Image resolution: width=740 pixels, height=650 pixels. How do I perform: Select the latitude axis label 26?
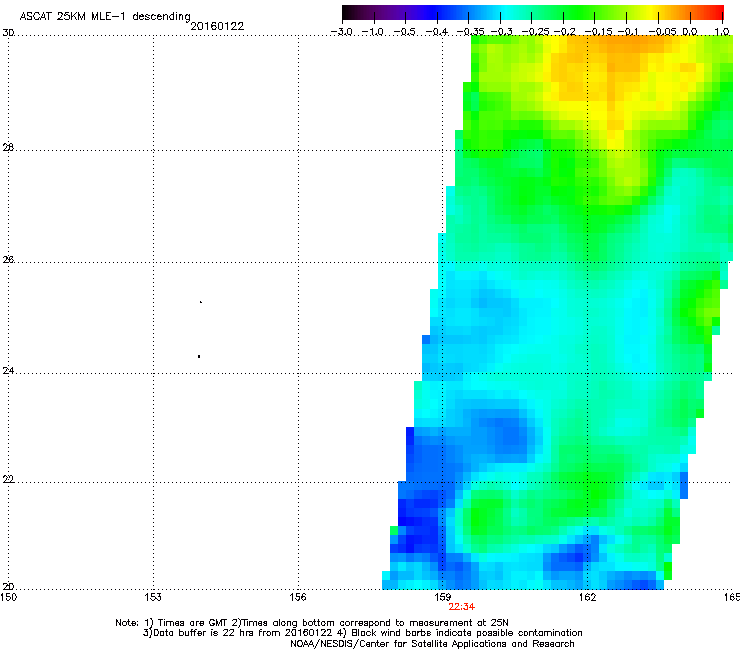8,260
